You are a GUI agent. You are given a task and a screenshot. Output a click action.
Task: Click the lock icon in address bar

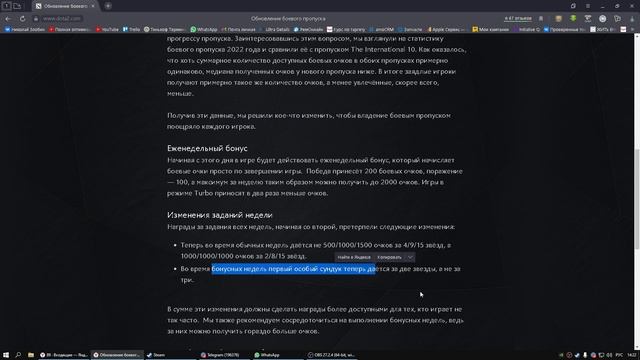click(36, 19)
